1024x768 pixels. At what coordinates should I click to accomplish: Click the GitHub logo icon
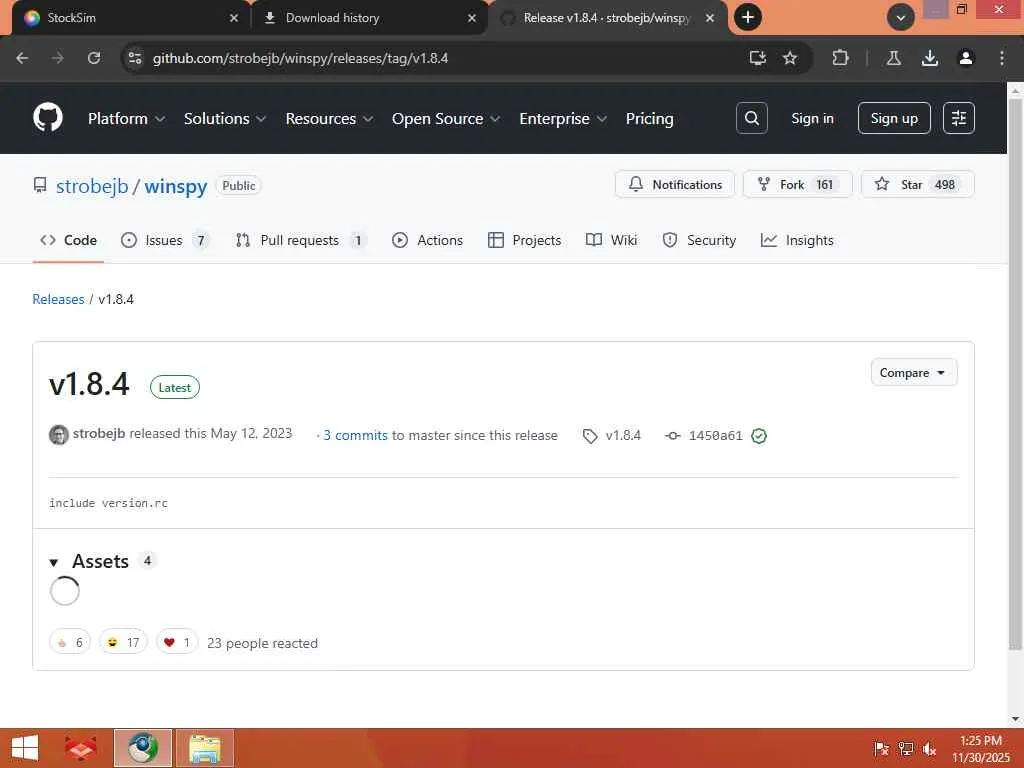click(x=48, y=118)
